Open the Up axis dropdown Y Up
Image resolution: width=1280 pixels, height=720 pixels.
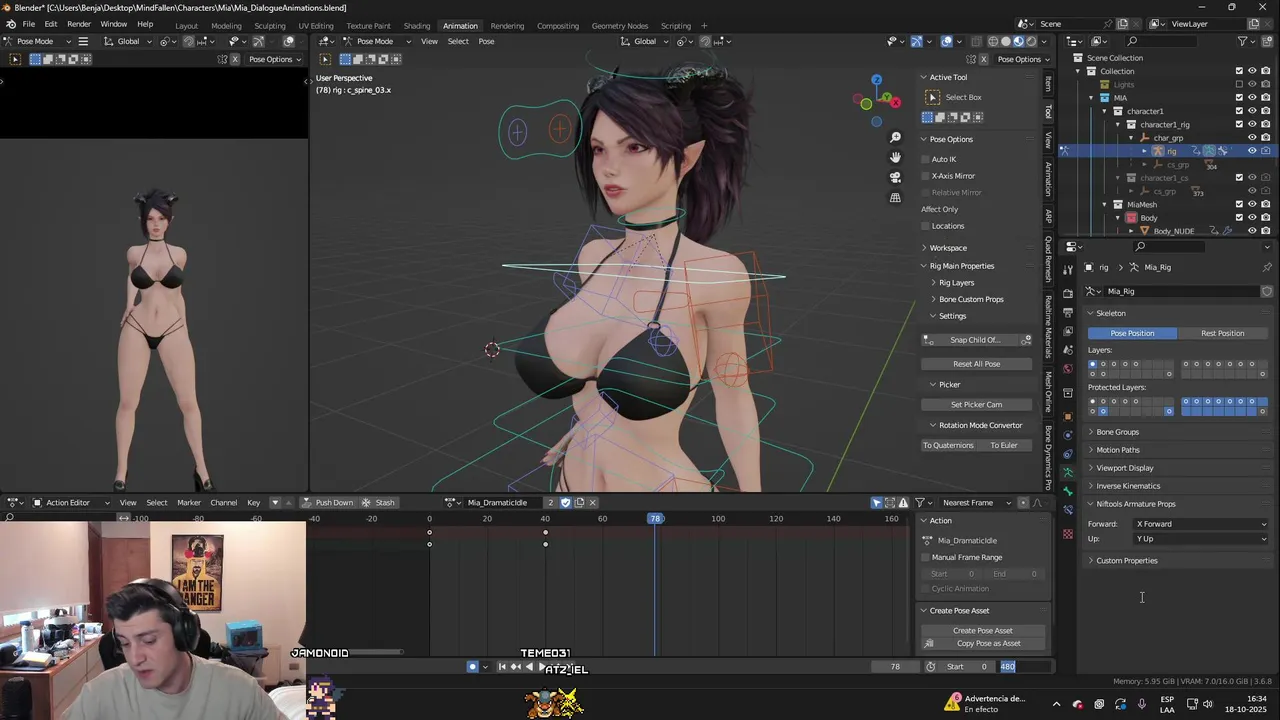[1200, 539]
